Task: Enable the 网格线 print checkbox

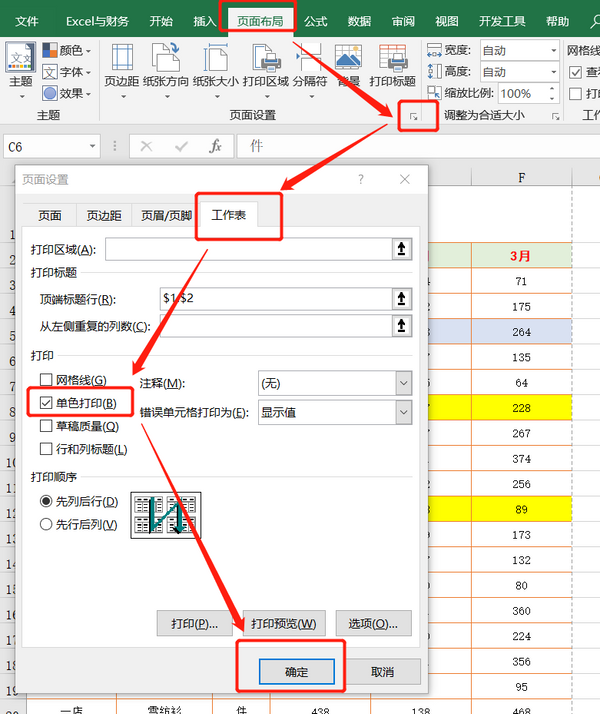Action: (46, 379)
